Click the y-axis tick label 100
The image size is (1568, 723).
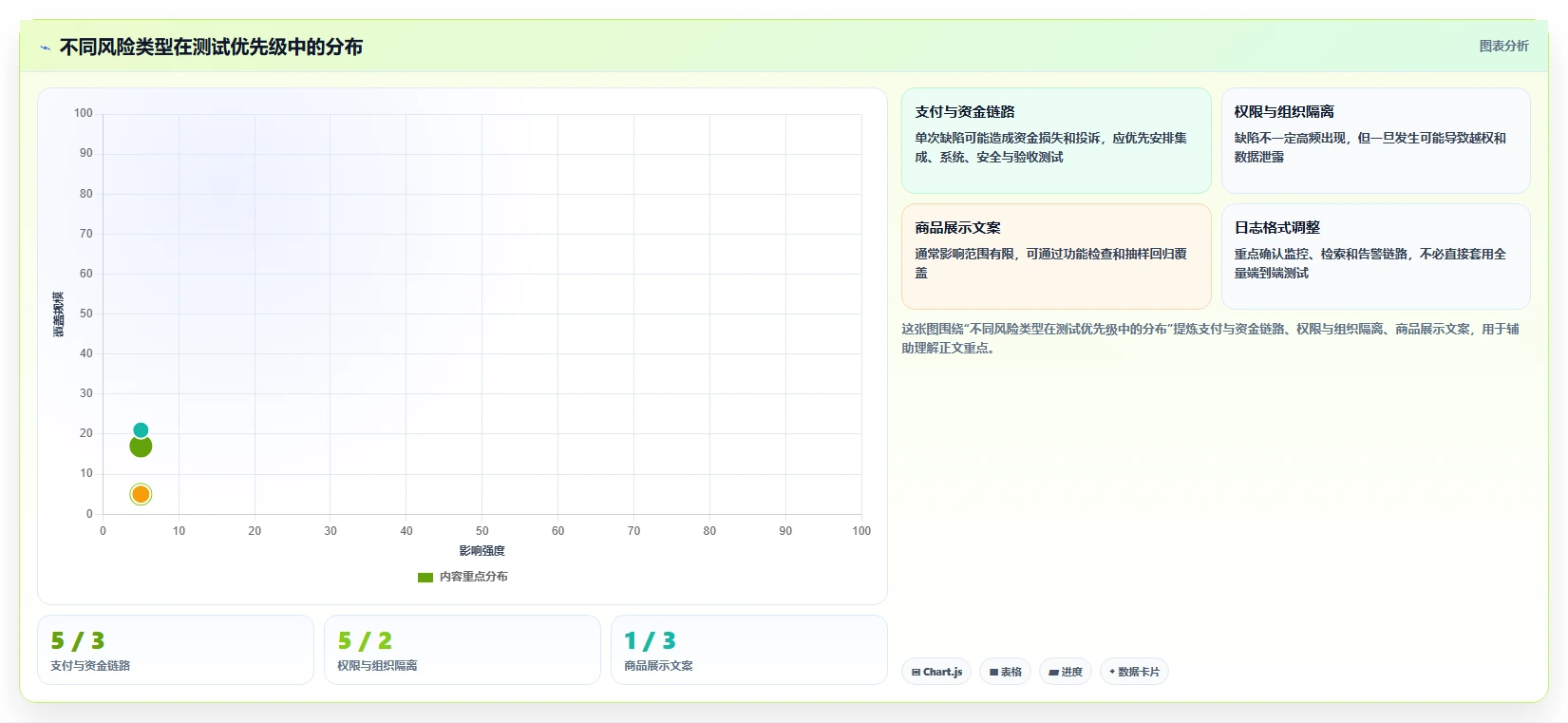pos(84,113)
